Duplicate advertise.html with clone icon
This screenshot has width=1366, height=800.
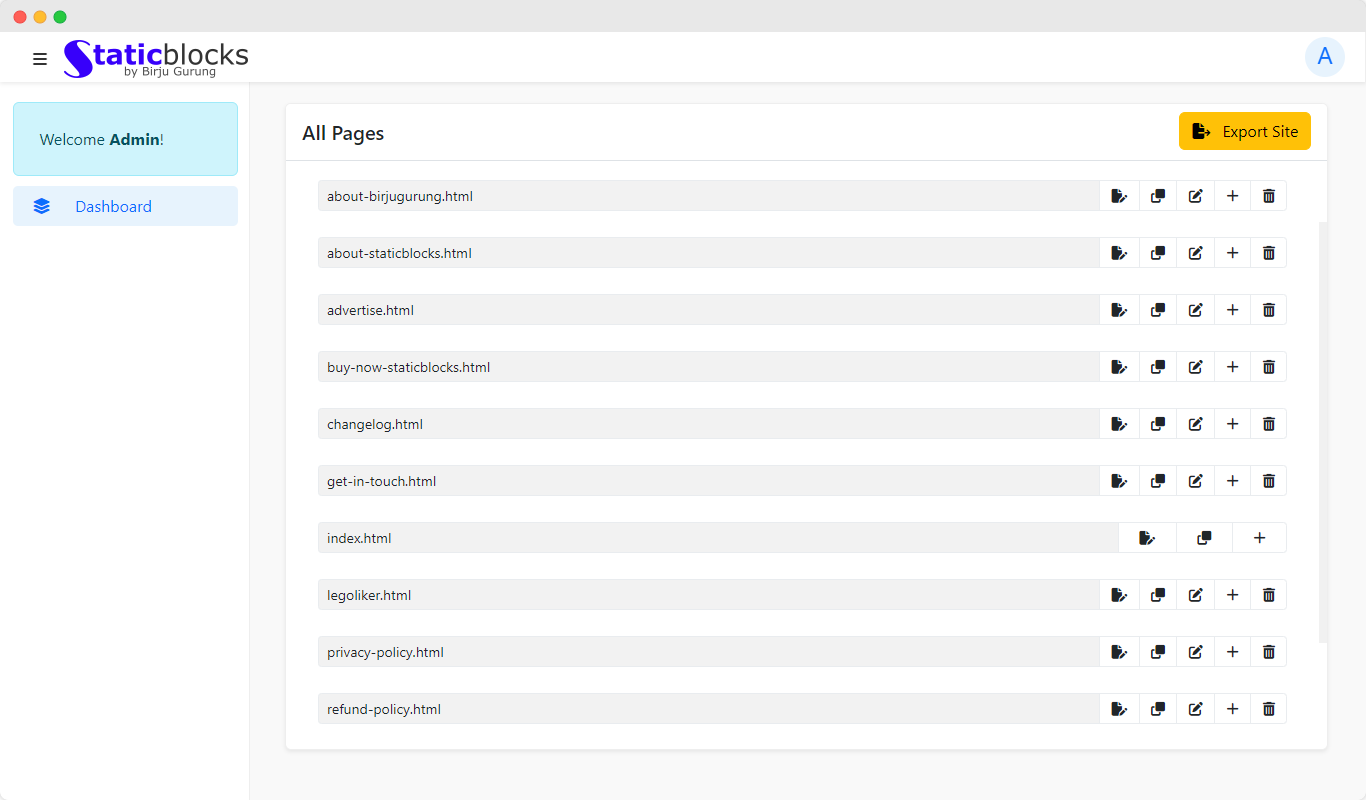point(1158,310)
